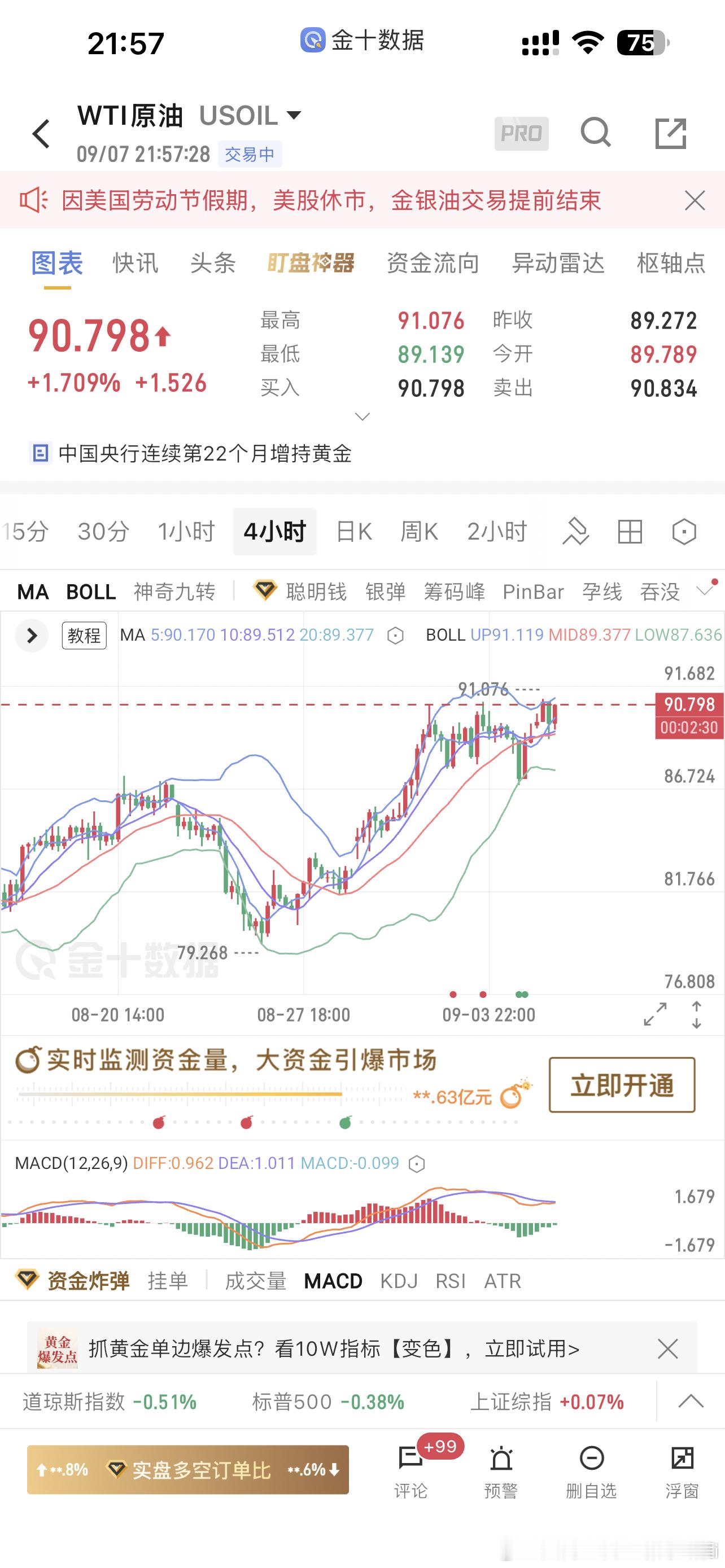Open the grid layout icon

pos(630,531)
